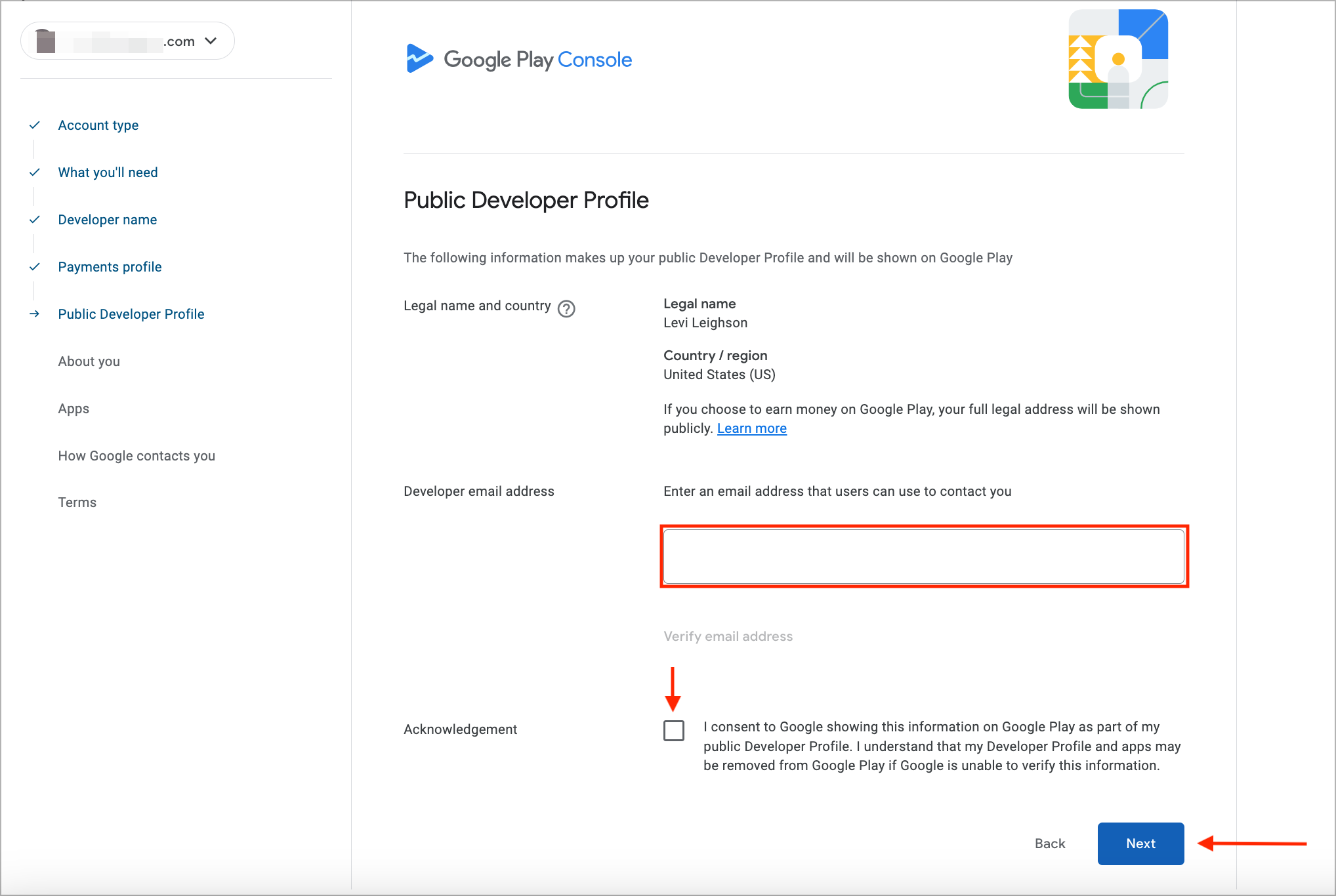Click the checkmark next to Payments profile
The width and height of the screenshot is (1336, 896).
35,266
